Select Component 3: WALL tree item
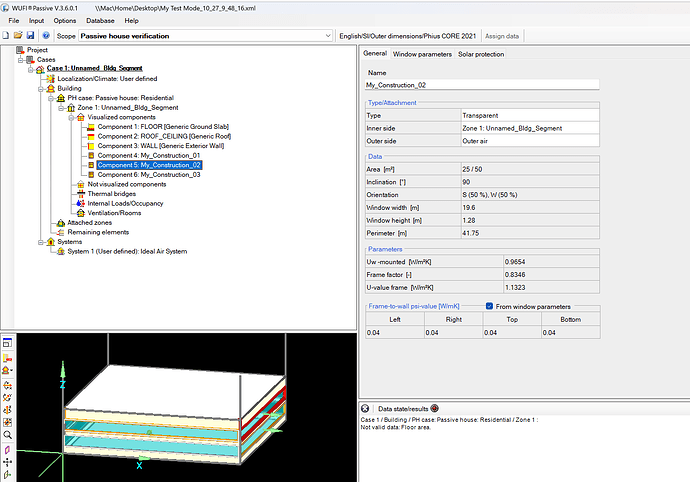 [161, 146]
